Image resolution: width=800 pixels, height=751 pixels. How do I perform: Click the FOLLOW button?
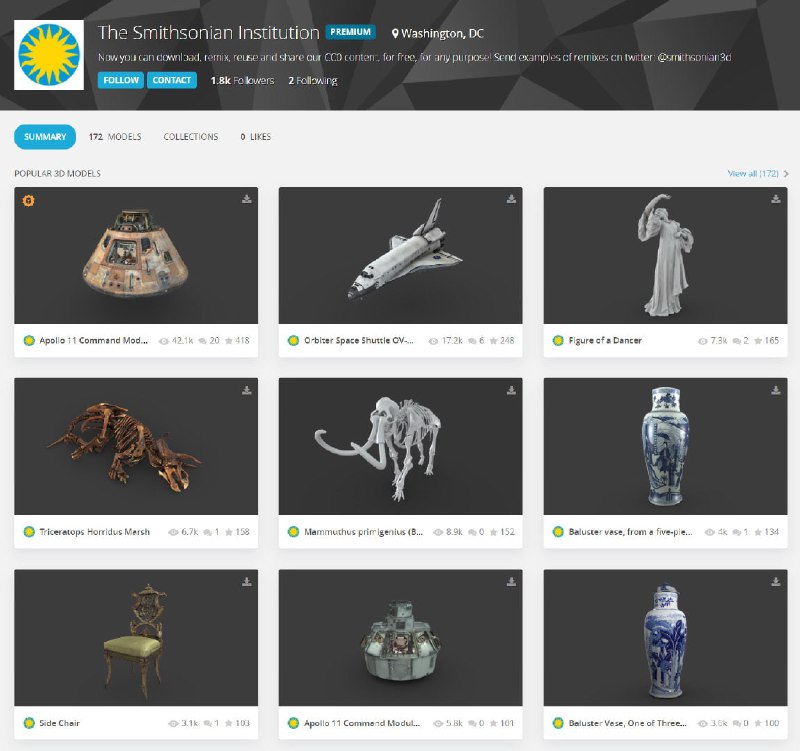click(119, 80)
